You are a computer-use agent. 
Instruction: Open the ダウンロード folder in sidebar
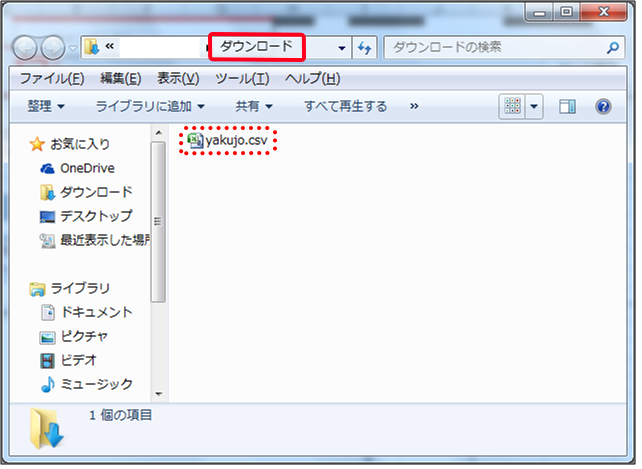[96, 192]
